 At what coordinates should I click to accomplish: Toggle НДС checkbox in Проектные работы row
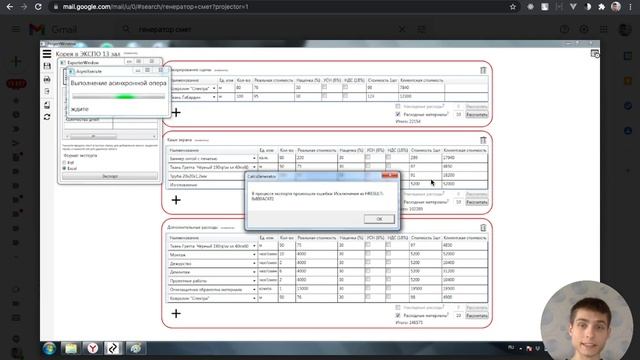point(388,280)
